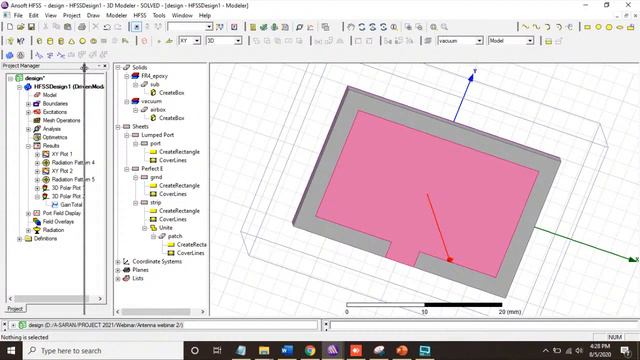This screenshot has height=360, width=640.
Task: Expand the Definitions folder
Action: 19,239
